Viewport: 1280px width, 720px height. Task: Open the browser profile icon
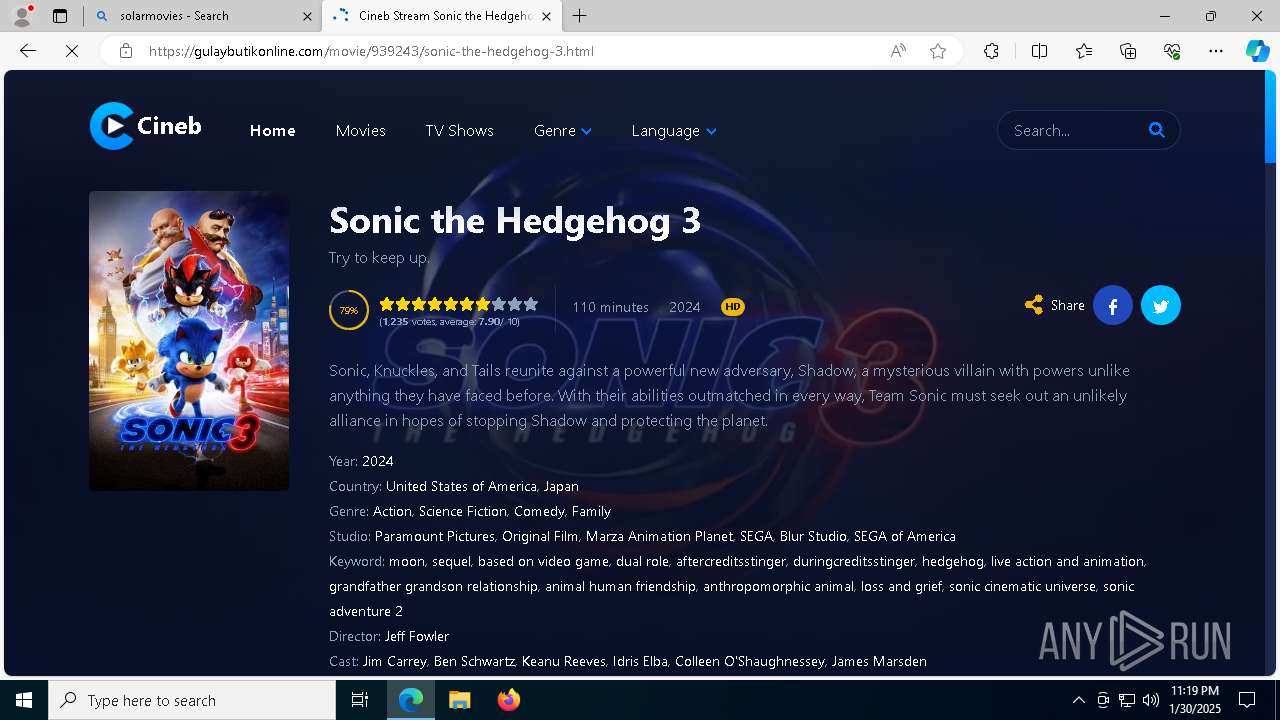[x=22, y=16]
